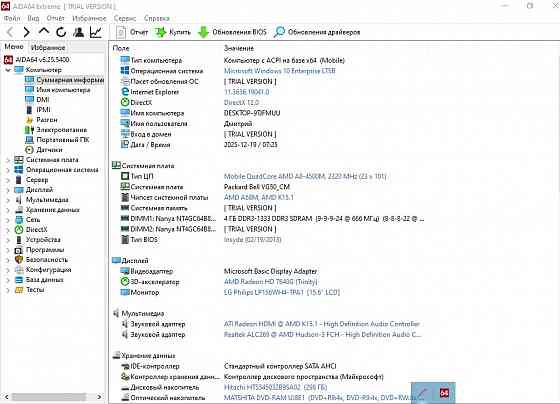
Task: Select AIDA64 v6.25.5400 root tree item
Action: [37, 60]
